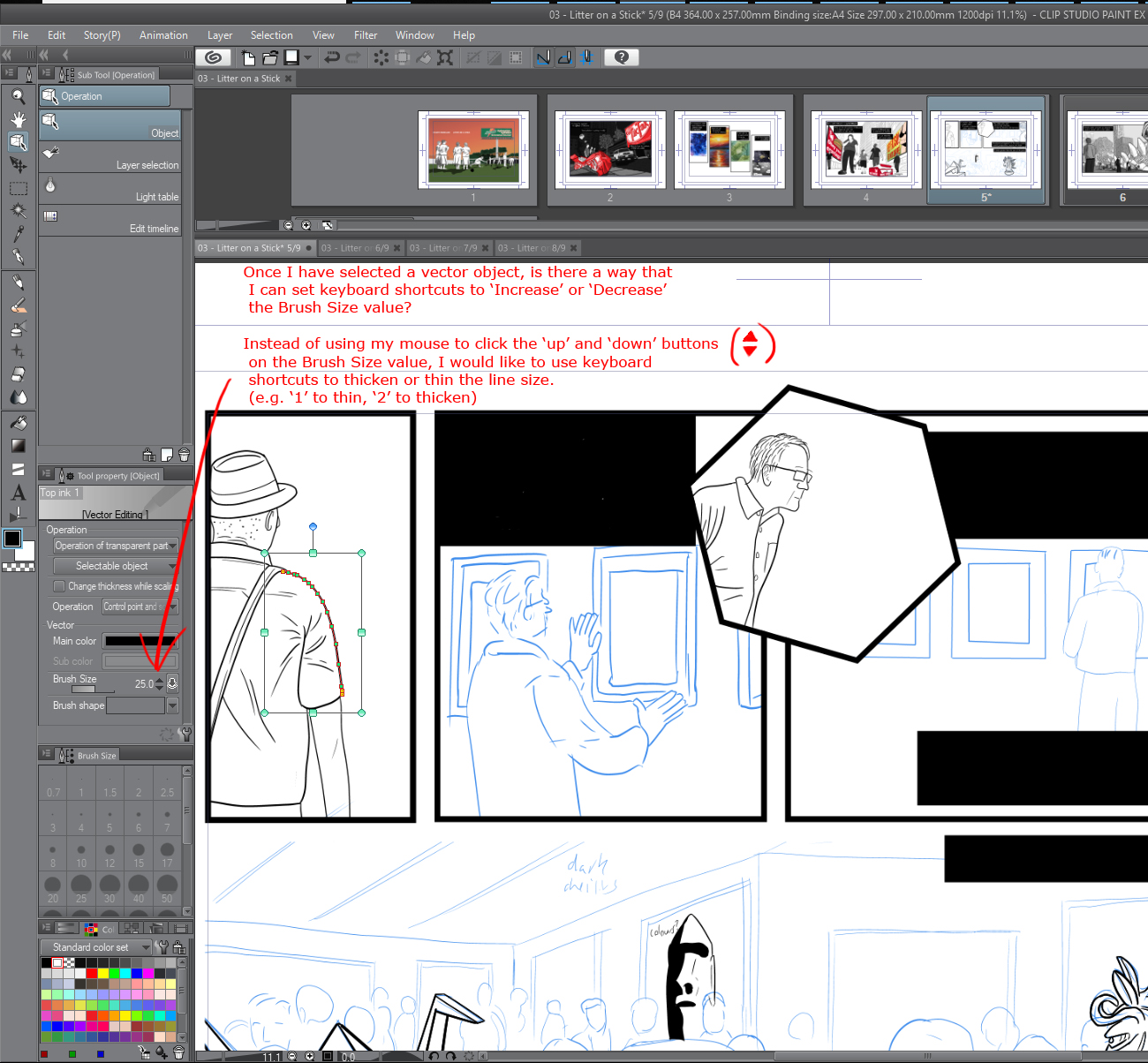Expand the Operation of transparent part dropdown

click(x=173, y=546)
